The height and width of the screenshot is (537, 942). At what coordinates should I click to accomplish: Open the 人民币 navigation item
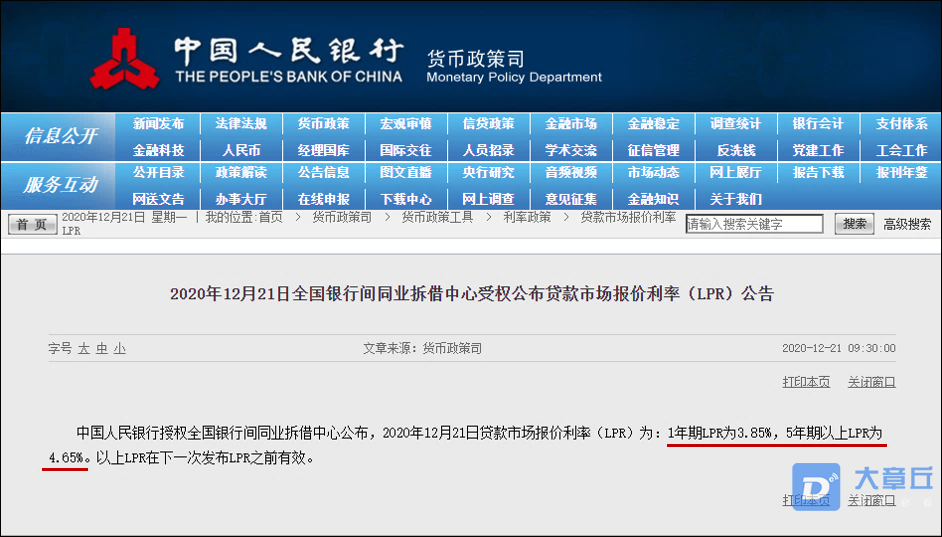click(241, 150)
